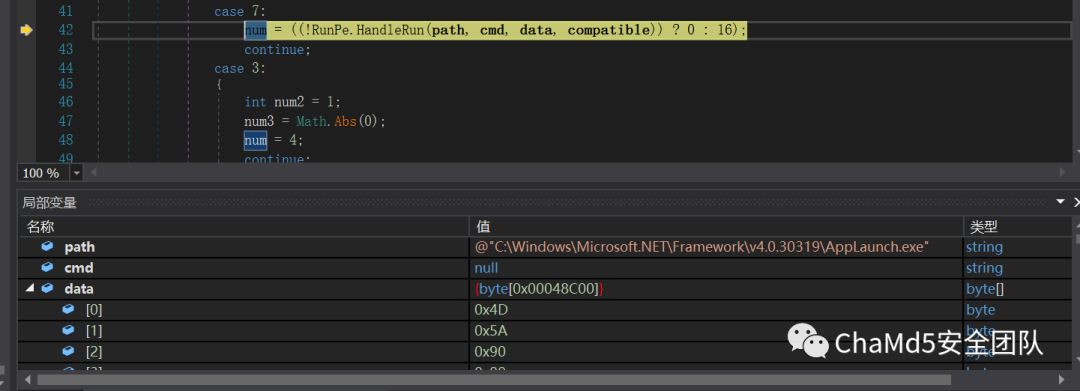Click the yellow current-statement arrow in gutter
This screenshot has width=1080, height=391.
click(26, 30)
